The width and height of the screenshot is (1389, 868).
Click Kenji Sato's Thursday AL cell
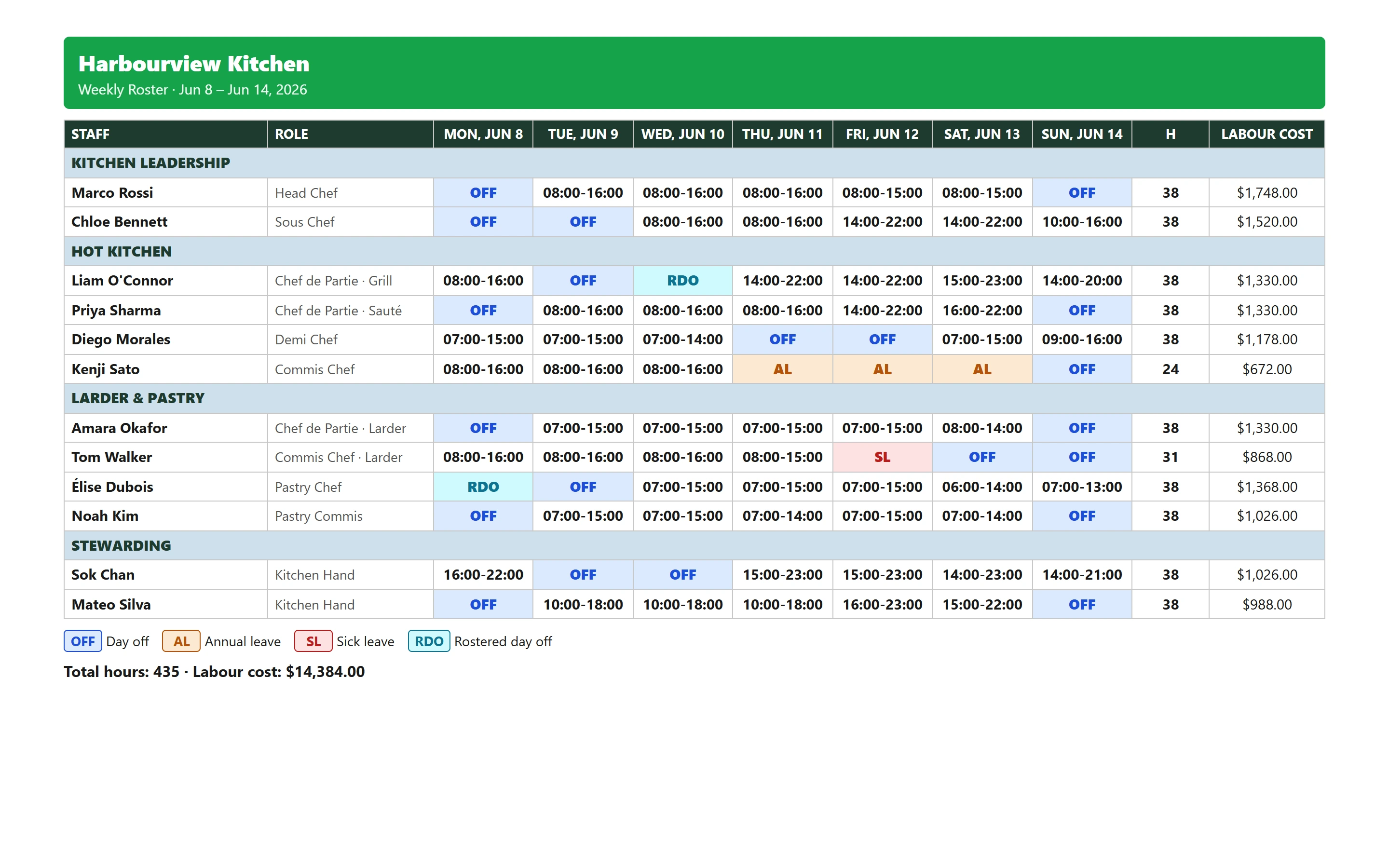(x=782, y=369)
